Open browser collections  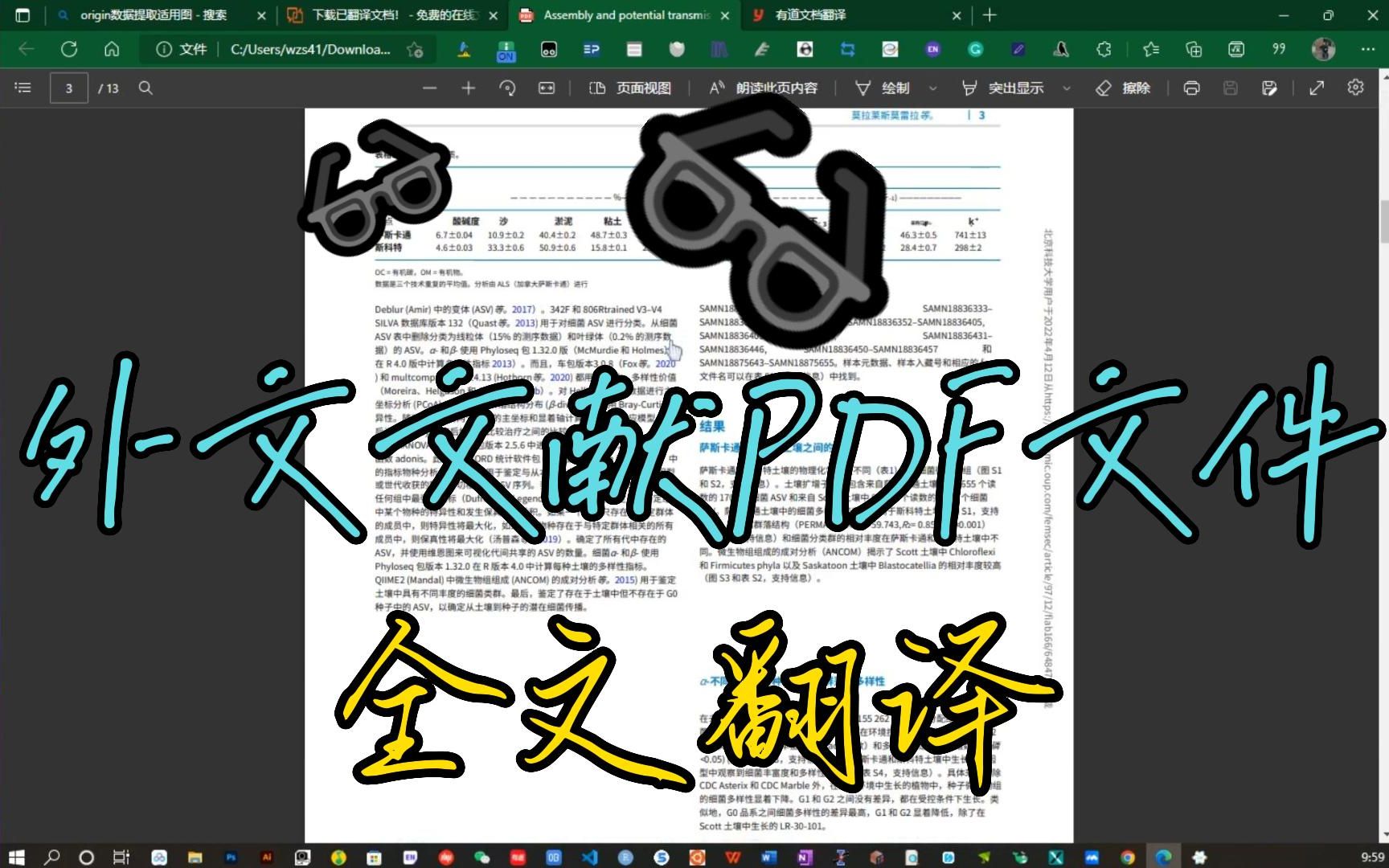tap(1194, 49)
